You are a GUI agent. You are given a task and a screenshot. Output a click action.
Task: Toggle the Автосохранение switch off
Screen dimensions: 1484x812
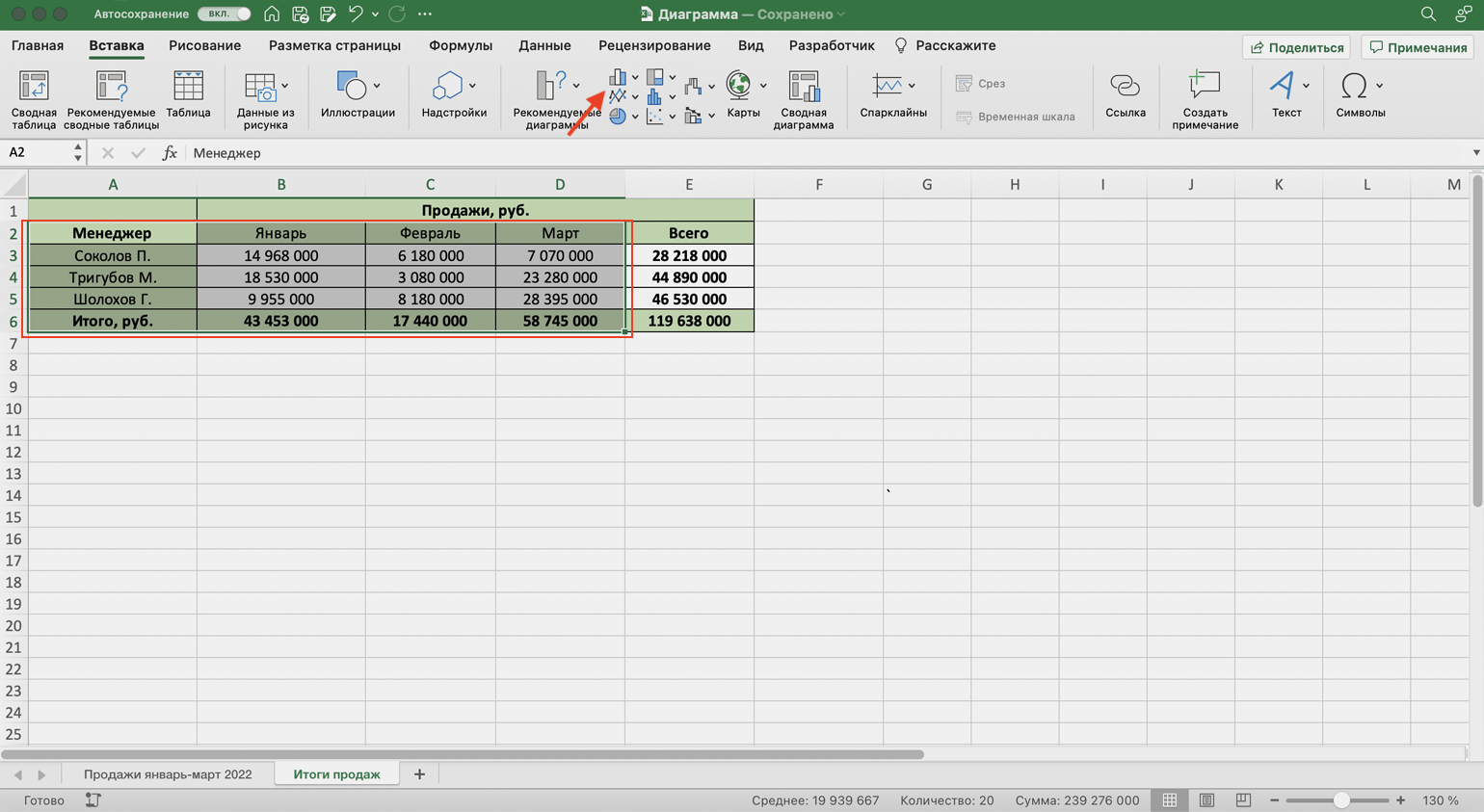tap(225, 14)
